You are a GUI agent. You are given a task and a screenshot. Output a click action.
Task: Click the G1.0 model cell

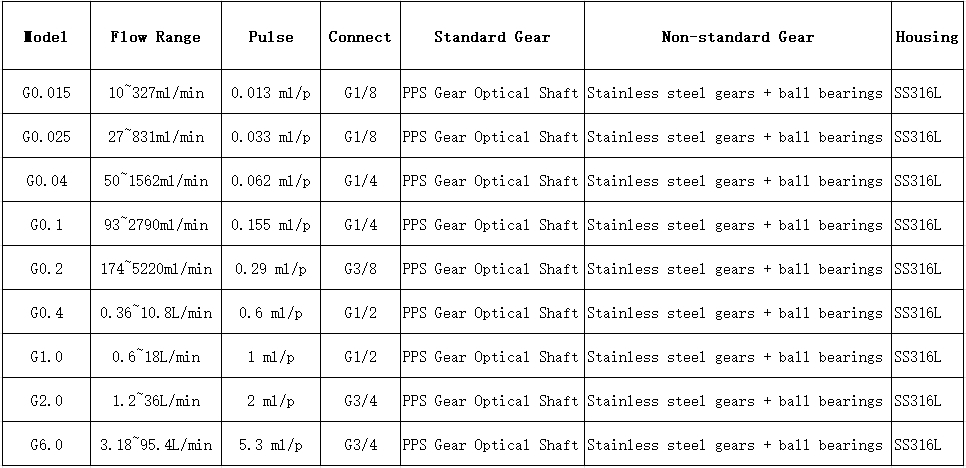(46, 357)
